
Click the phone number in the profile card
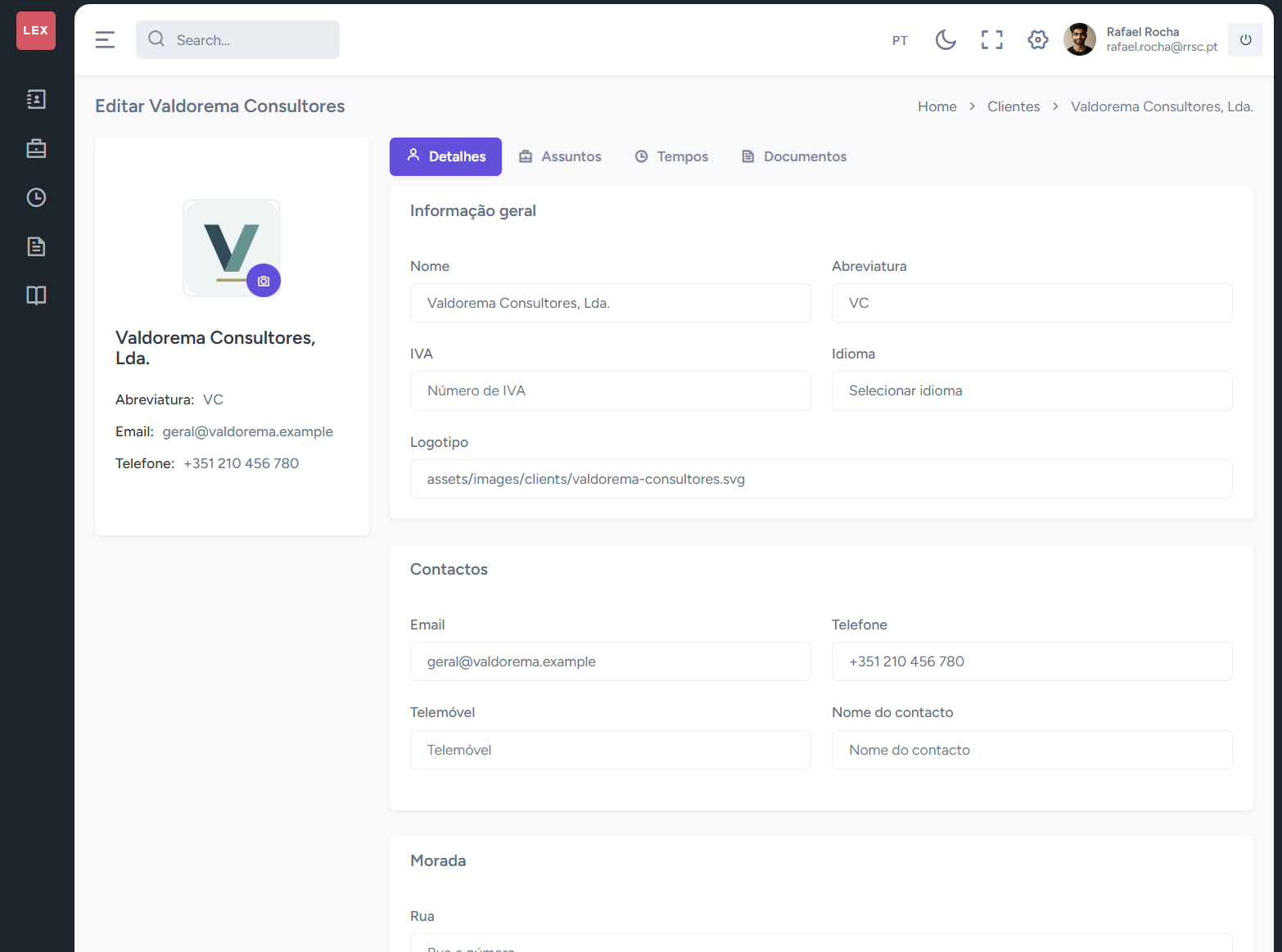(242, 463)
